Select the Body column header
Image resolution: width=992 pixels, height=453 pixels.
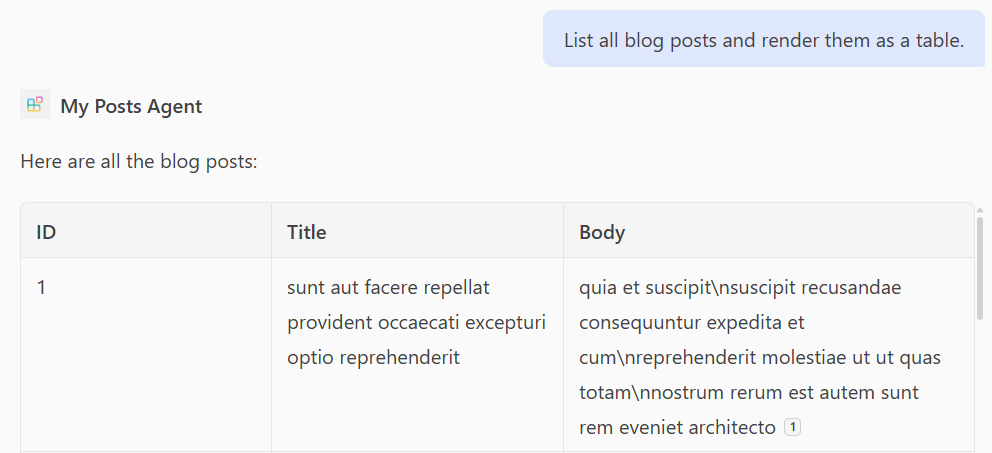pyautogui.click(x=769, y=232)
